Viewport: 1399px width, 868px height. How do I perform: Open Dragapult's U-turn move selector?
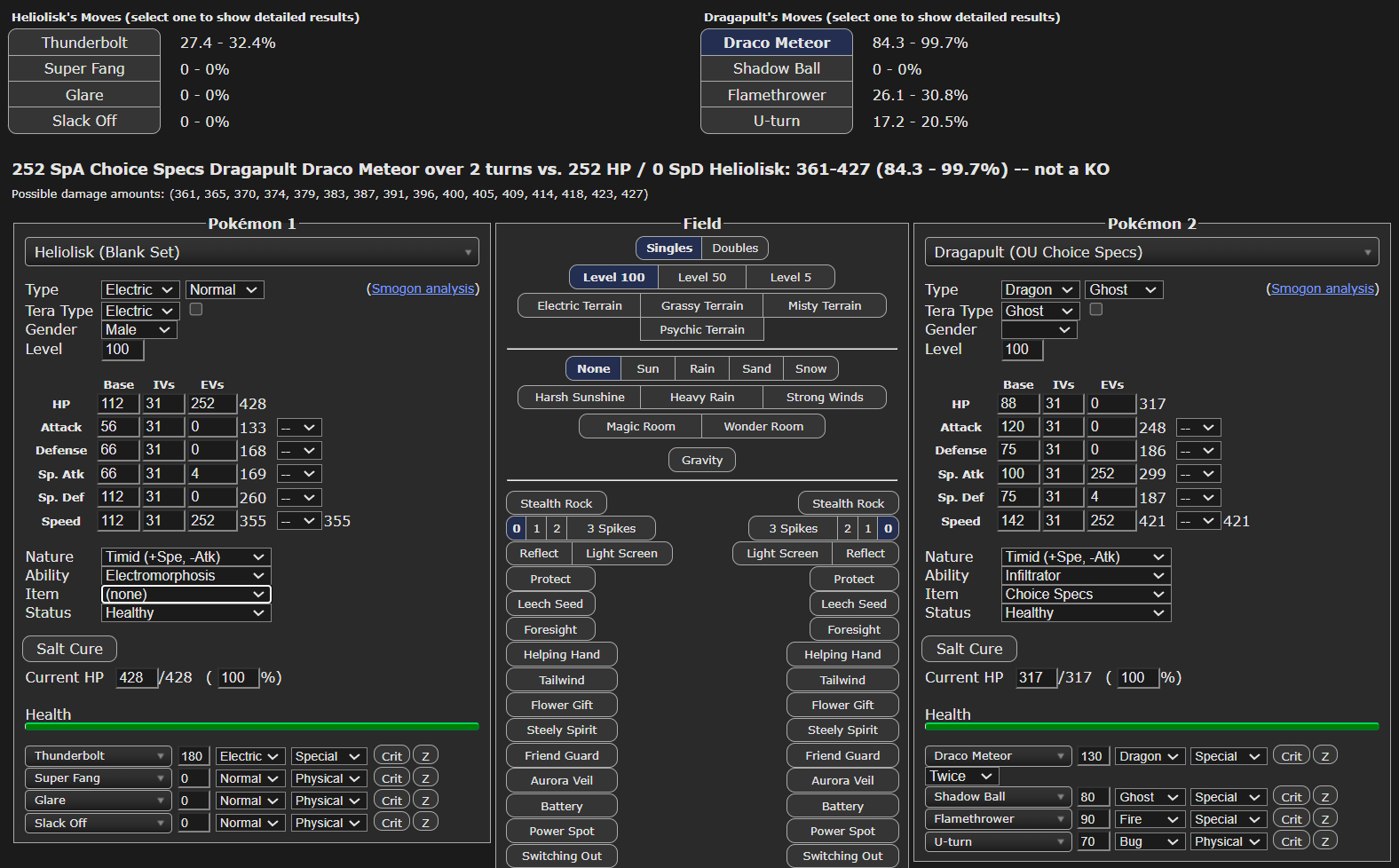pos(998,841)
